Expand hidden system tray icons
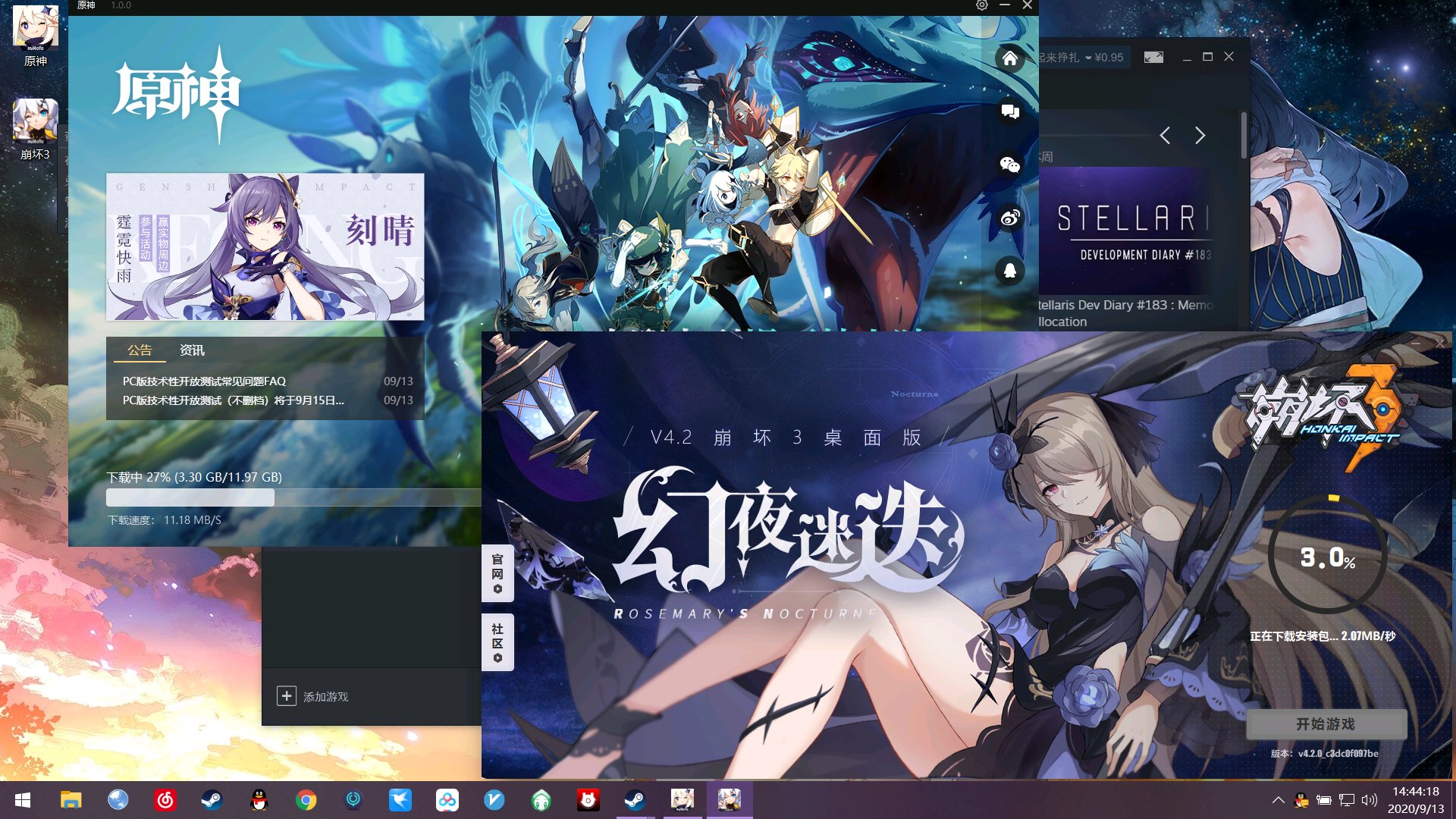Image resolution: width=1456 pixels, height=819 pixels. tap(1278, 800)
